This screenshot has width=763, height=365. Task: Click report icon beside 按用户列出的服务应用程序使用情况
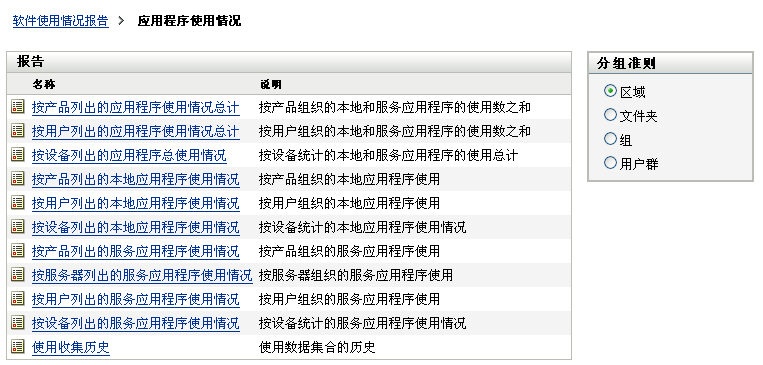[x=18, y=299]
